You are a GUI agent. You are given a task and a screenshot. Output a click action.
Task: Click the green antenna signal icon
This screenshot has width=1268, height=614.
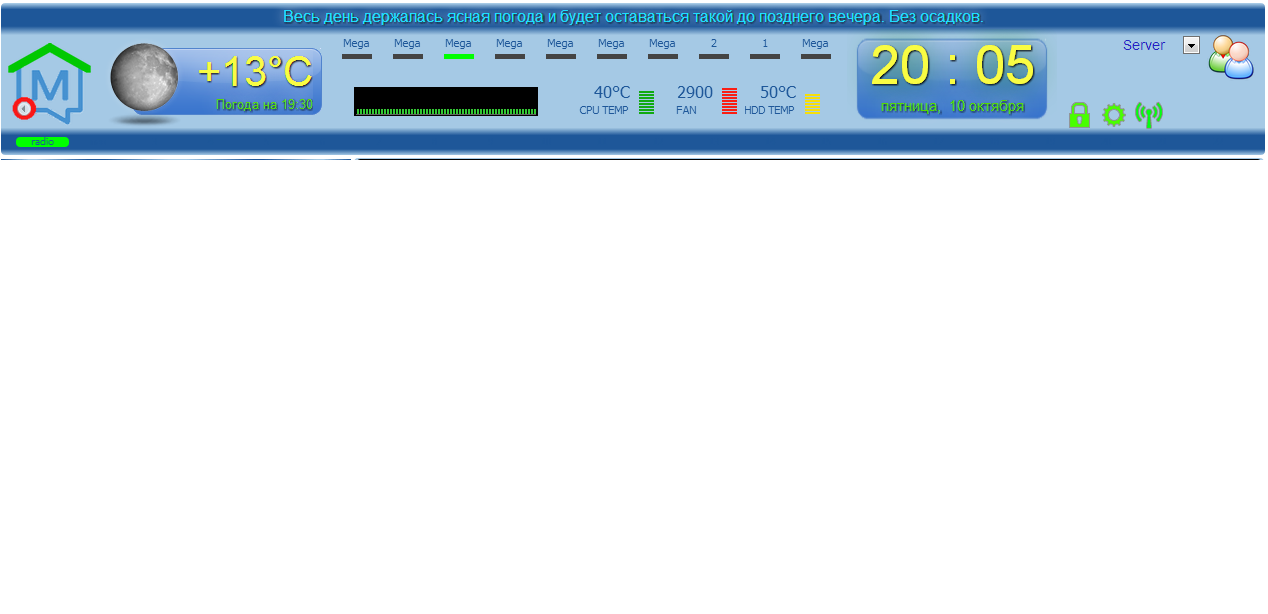(x=1149, y=115)
